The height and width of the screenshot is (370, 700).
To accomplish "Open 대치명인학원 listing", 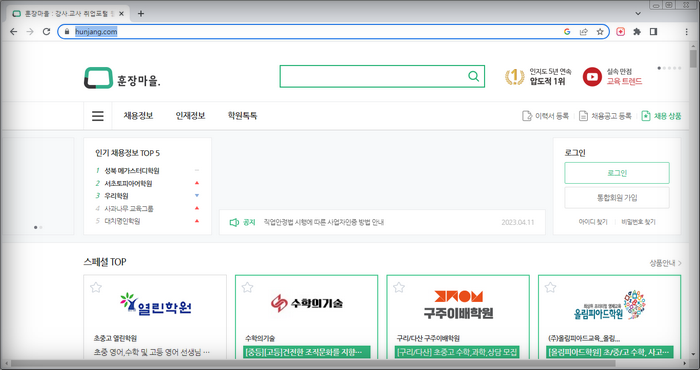I will click(122, 221).
